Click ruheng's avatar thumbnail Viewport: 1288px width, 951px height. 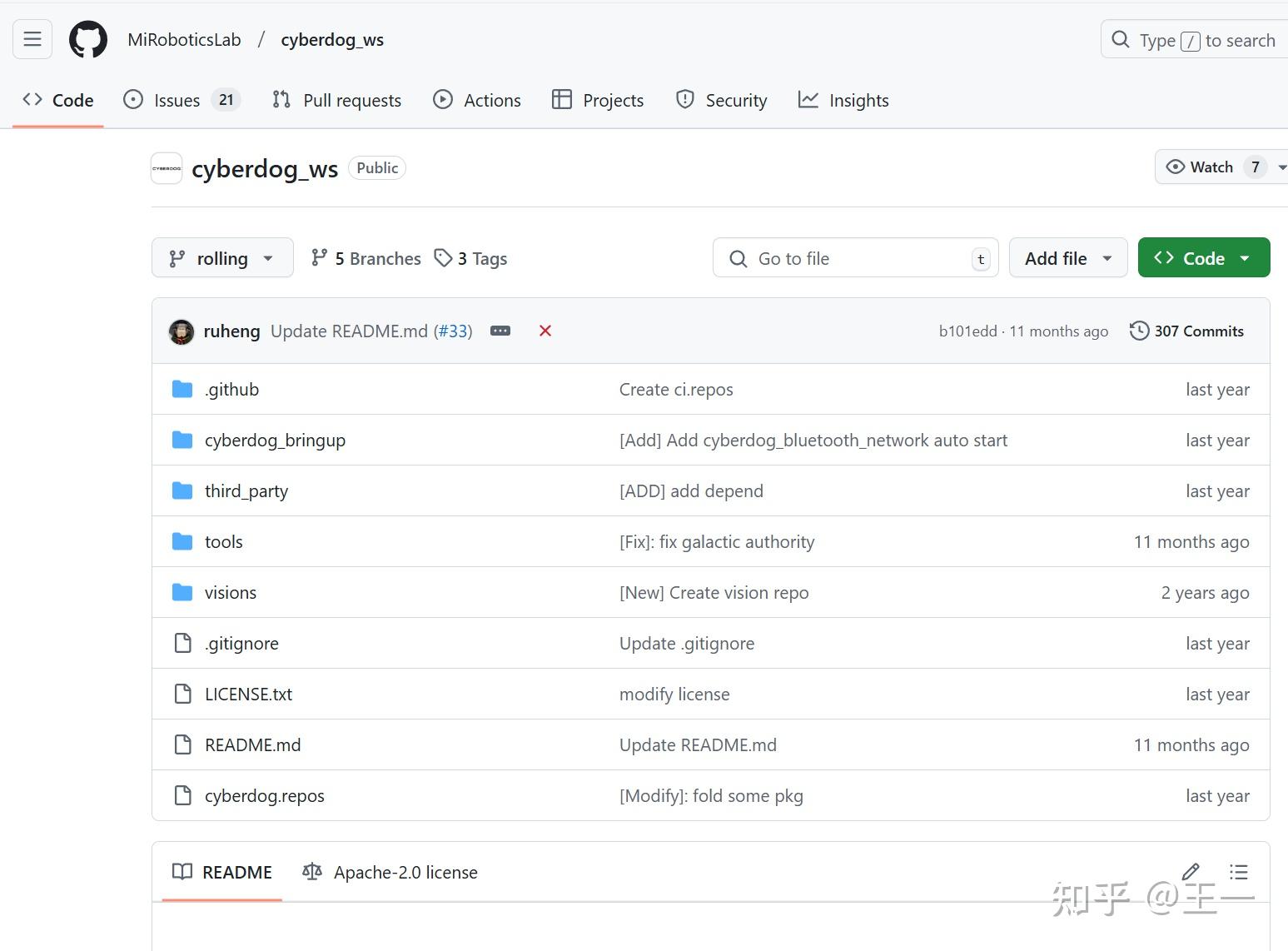[181, 331]
